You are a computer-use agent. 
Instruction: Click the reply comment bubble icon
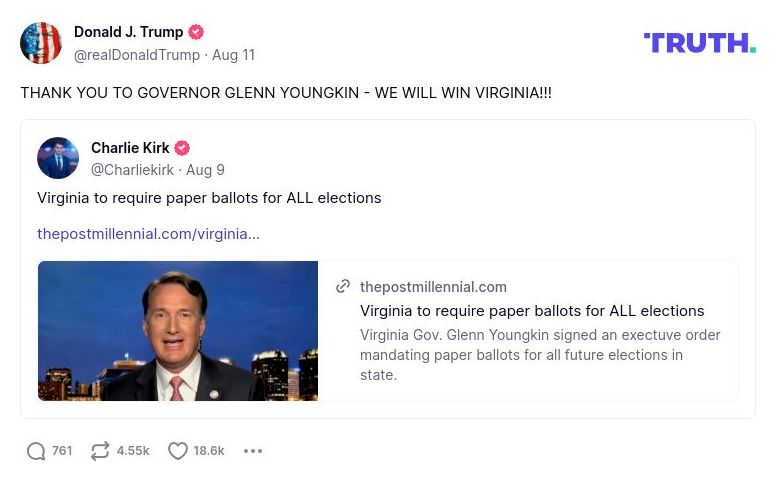coord(36,451)
